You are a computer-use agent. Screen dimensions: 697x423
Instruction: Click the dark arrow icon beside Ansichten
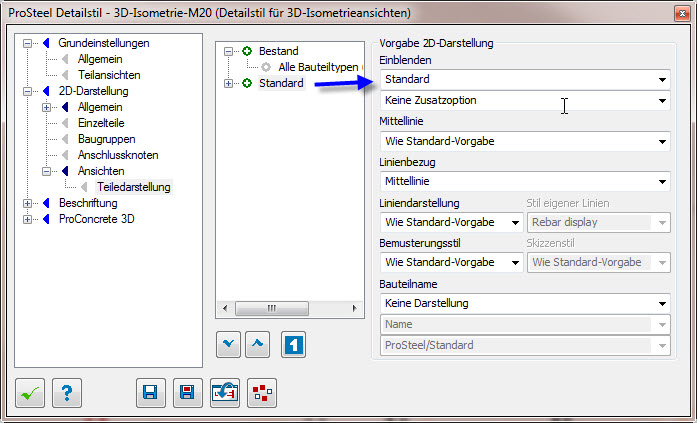[65, 171]
